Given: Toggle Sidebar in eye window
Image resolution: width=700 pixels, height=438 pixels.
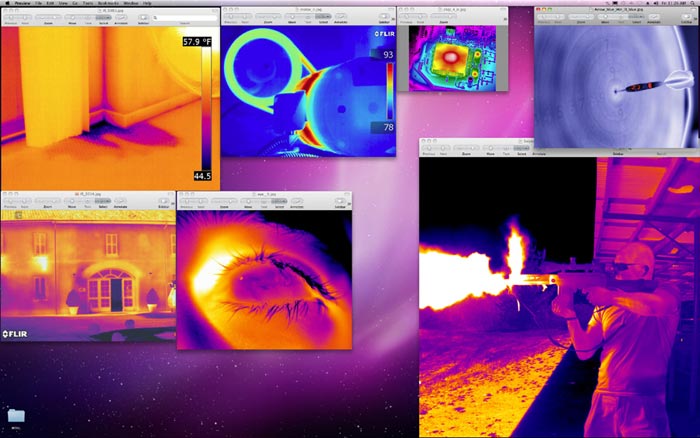Looking at the screenshot, I should coord(340,201).
